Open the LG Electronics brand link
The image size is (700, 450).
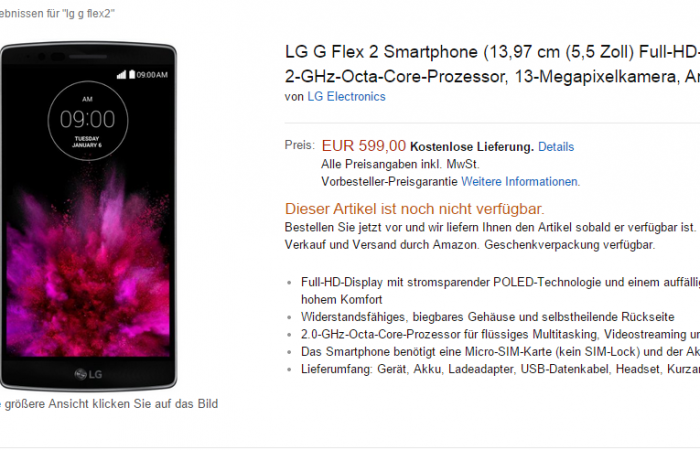pyautogui.click(x=346, y=96)
